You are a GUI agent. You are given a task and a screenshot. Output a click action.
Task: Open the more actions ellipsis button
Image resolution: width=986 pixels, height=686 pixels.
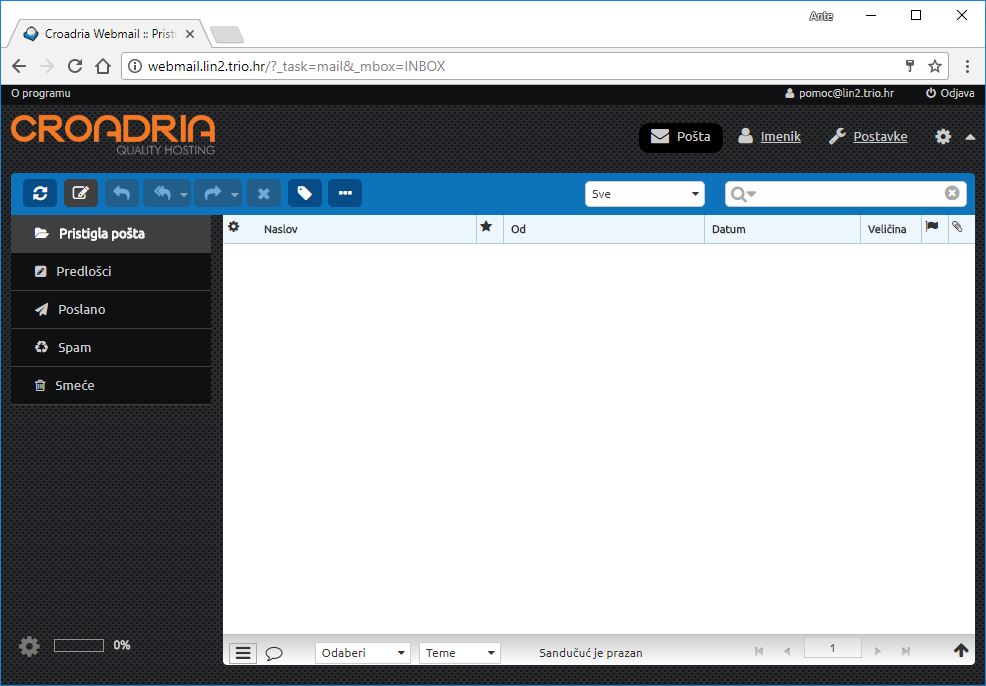coord(345,193)
